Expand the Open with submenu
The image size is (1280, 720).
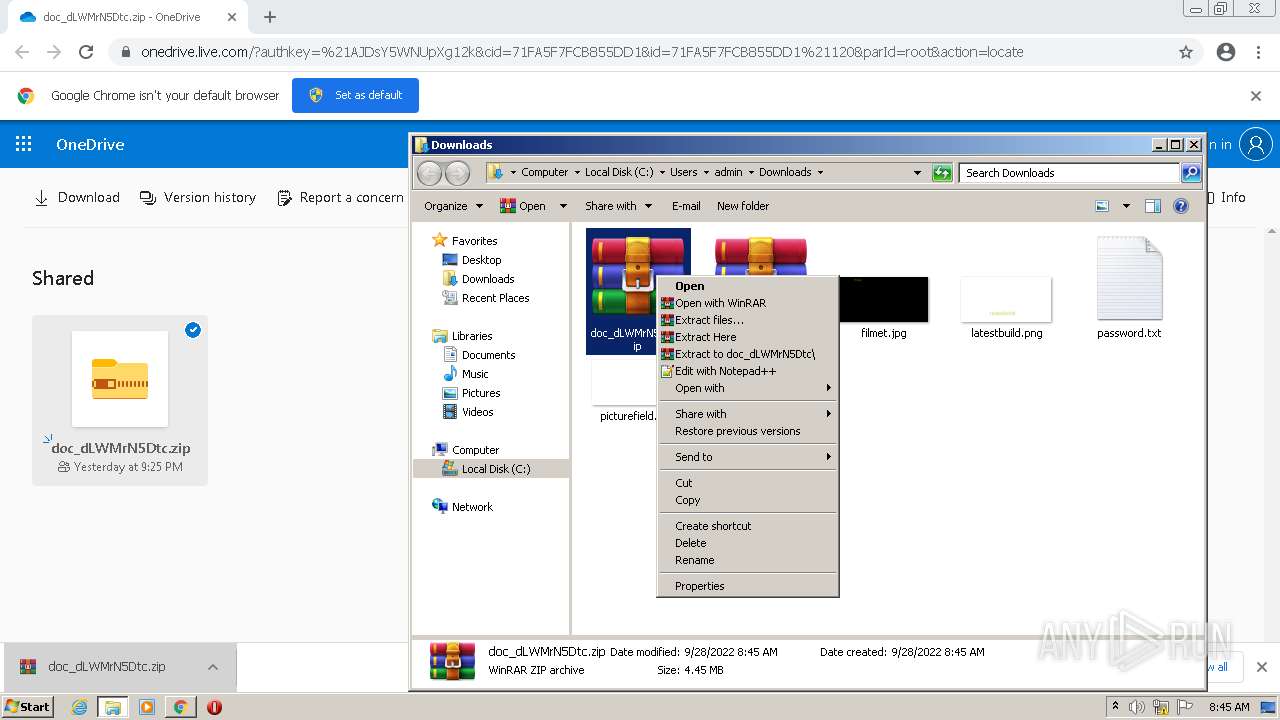point(747,388)
